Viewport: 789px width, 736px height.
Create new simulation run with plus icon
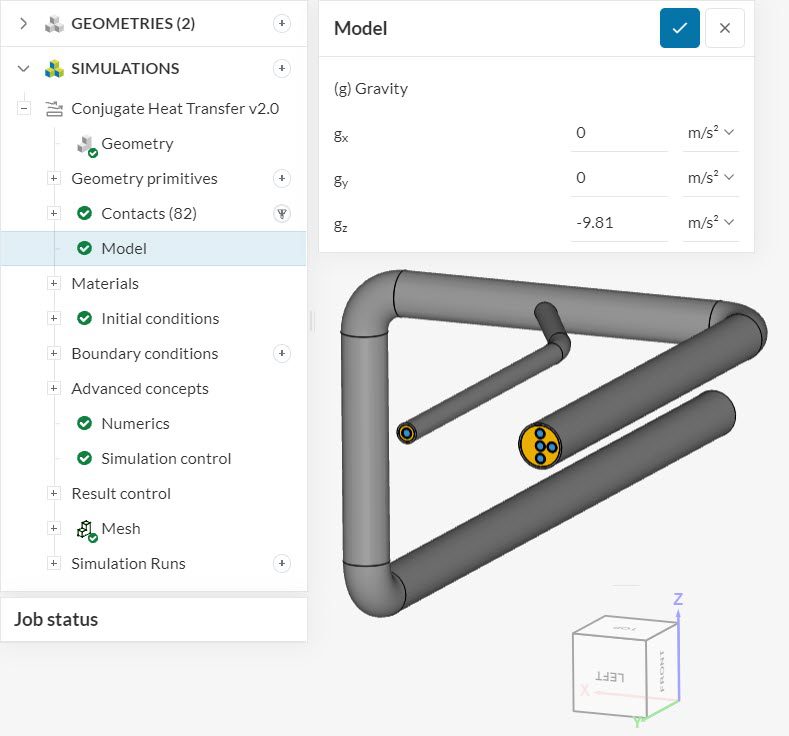pyautogui.click(x=282, y=563)
